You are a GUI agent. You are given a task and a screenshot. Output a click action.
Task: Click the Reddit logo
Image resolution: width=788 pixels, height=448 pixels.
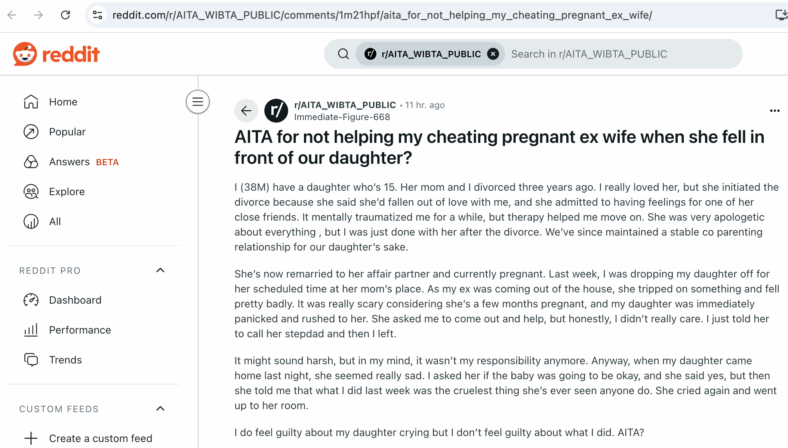pyautogui.click(x=56, y=54)
